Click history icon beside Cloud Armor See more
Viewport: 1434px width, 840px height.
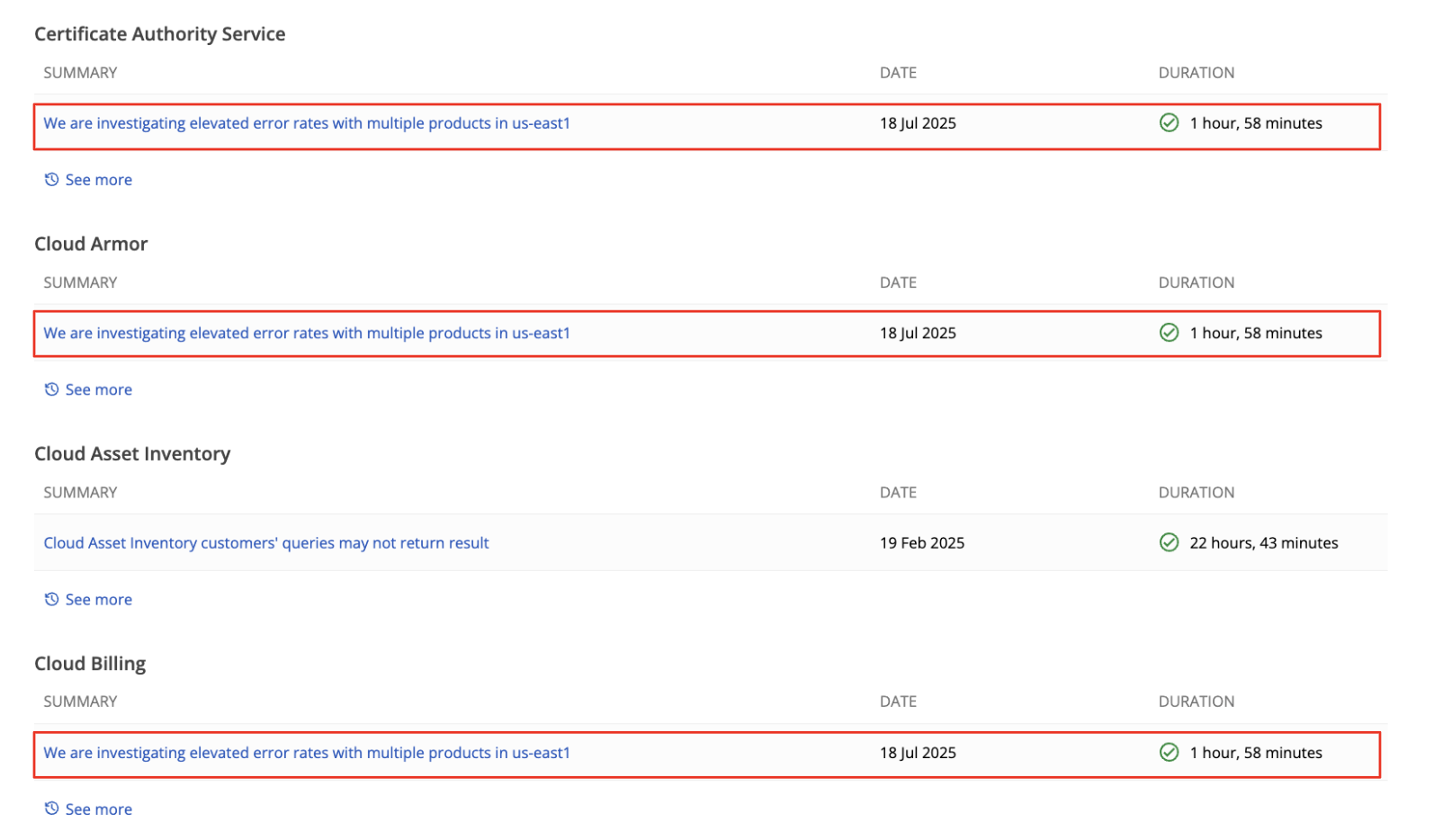(52, 389)
